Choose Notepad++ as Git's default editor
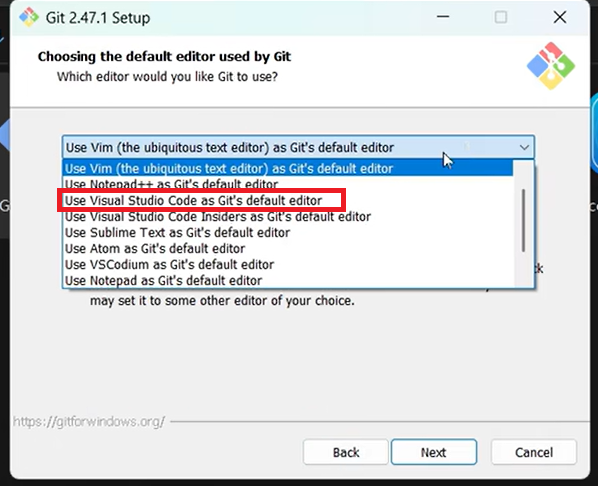 pyautogui.click(x=288, y=184)
